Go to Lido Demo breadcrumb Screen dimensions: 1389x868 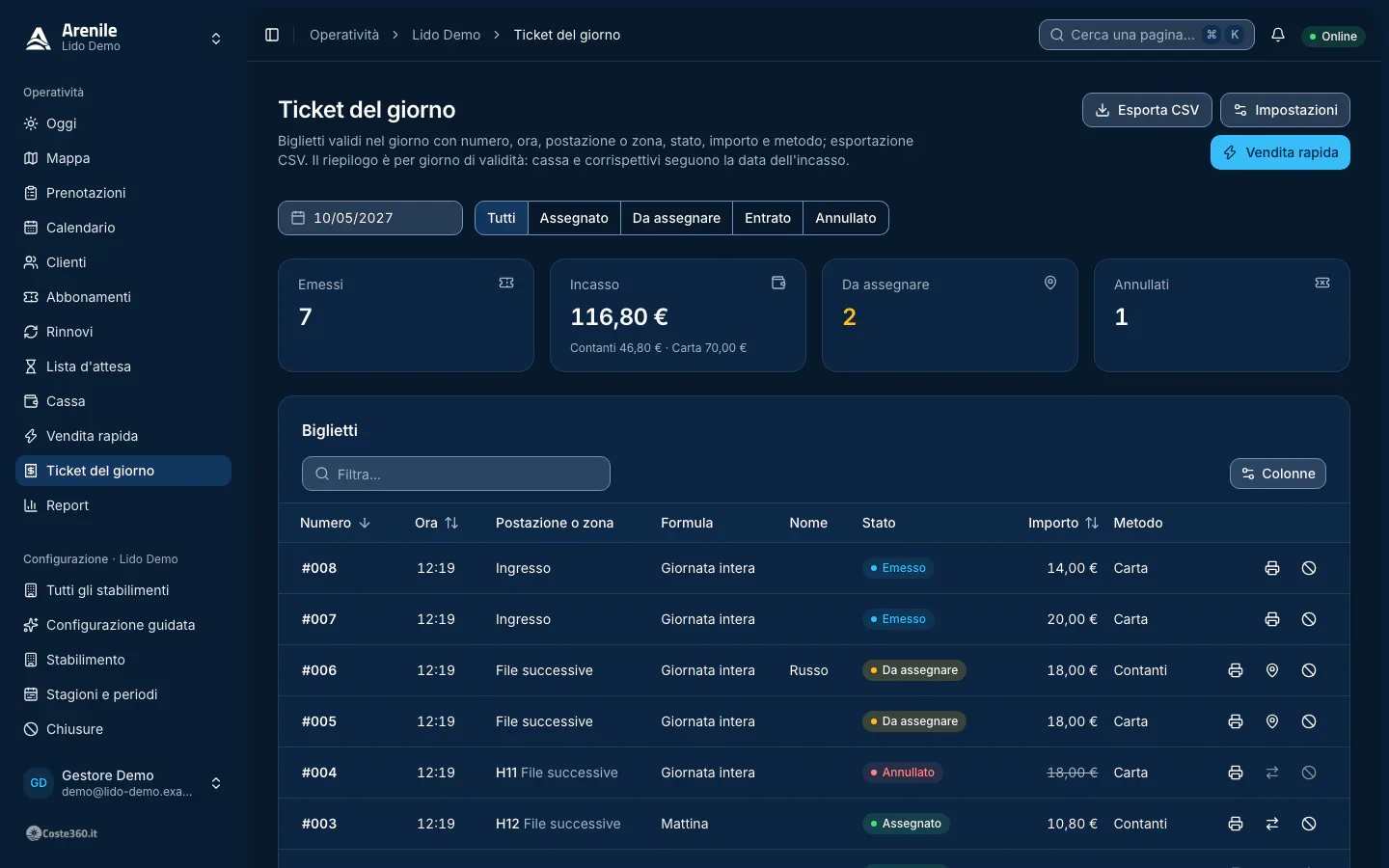(446, 35)
